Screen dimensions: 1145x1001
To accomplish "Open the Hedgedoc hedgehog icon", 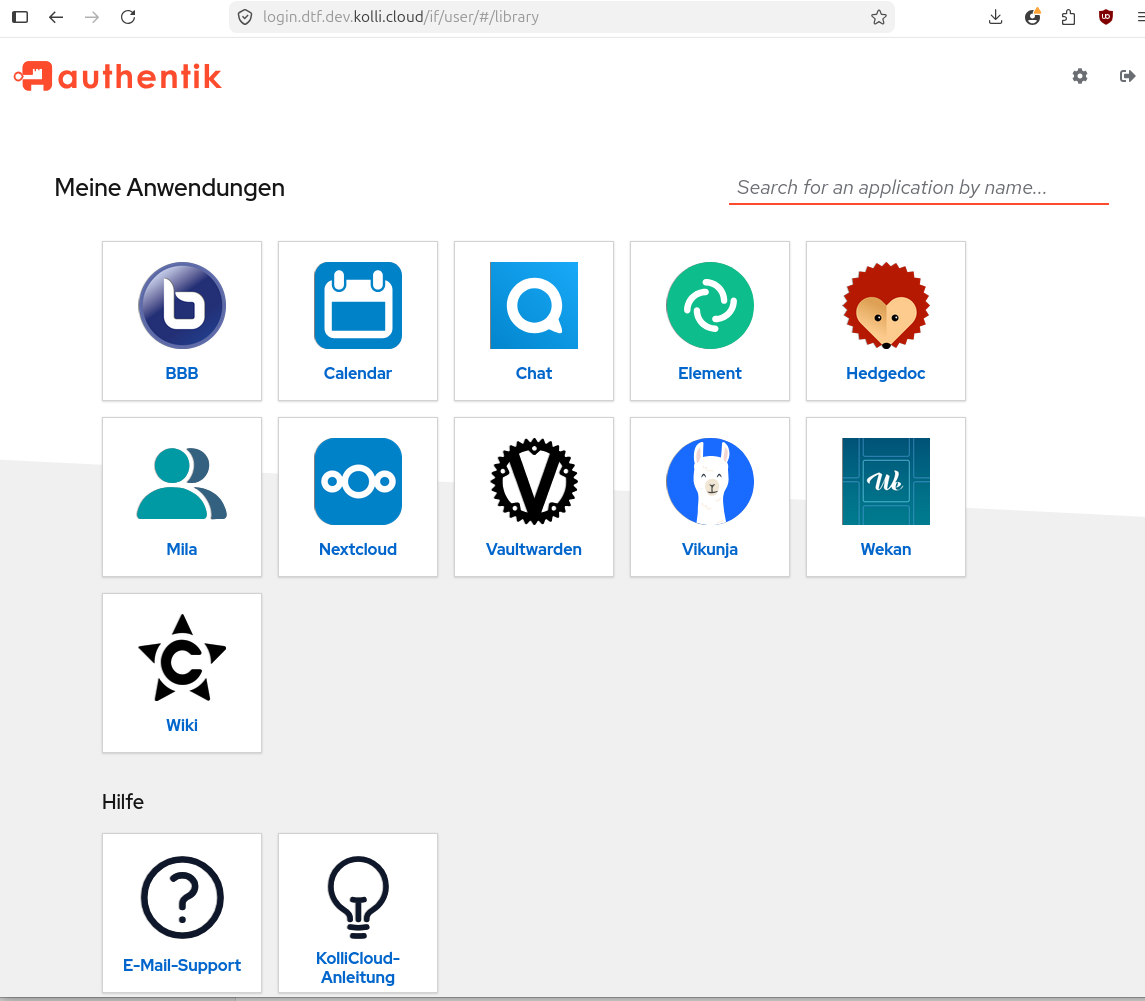I will (x=886, y=305).
